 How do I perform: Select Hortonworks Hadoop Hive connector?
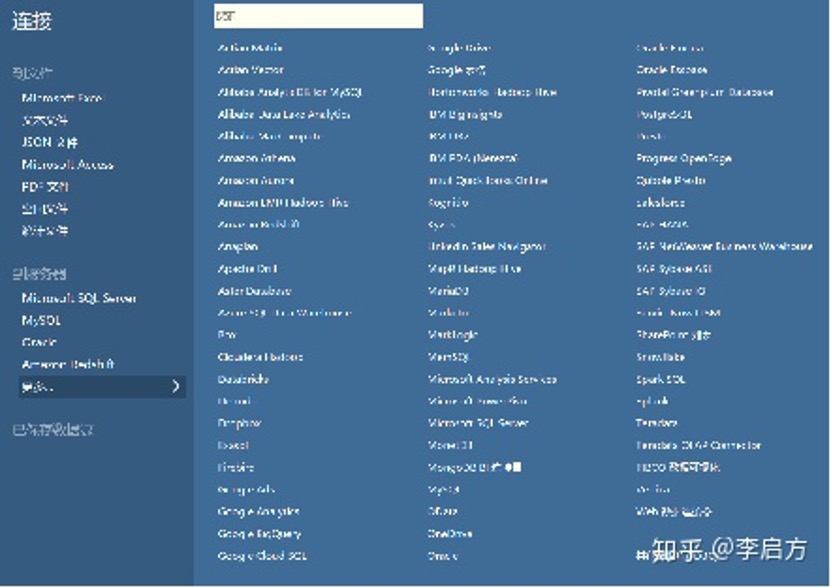pyautogui.click(x=492, y=92)
